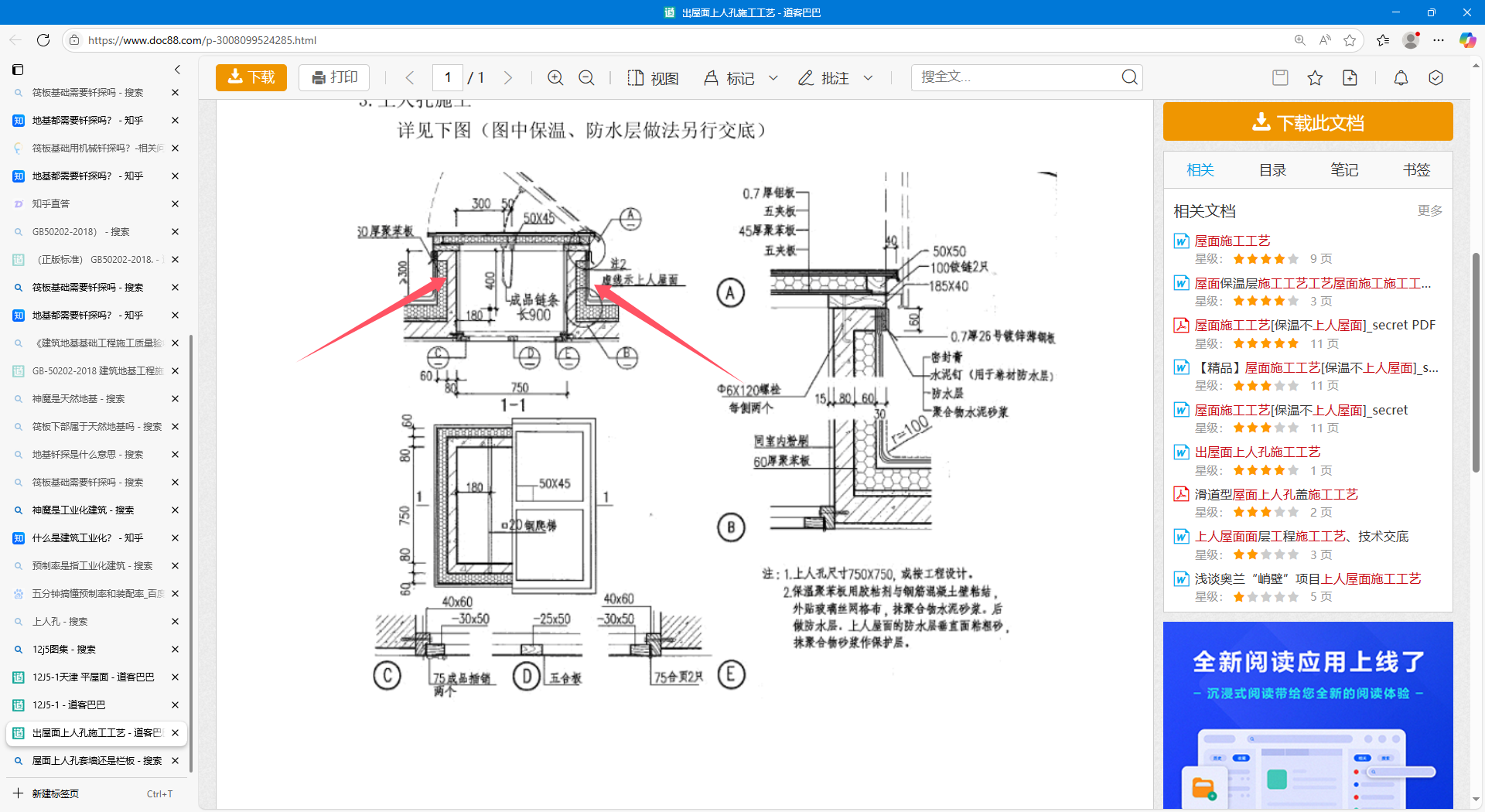Switch to the 相关 tab
Screen dimensions: 1485x812
[x=1200, y=170]
